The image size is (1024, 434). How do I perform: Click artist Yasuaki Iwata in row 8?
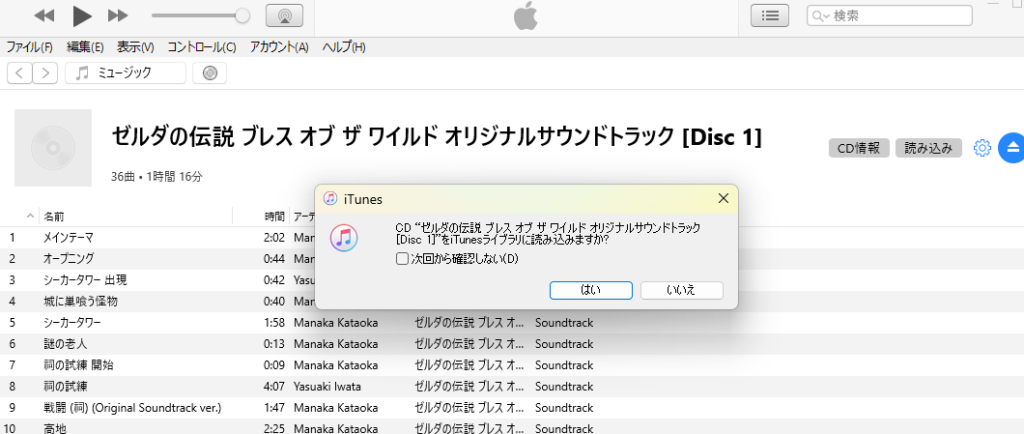click(327, 386)
